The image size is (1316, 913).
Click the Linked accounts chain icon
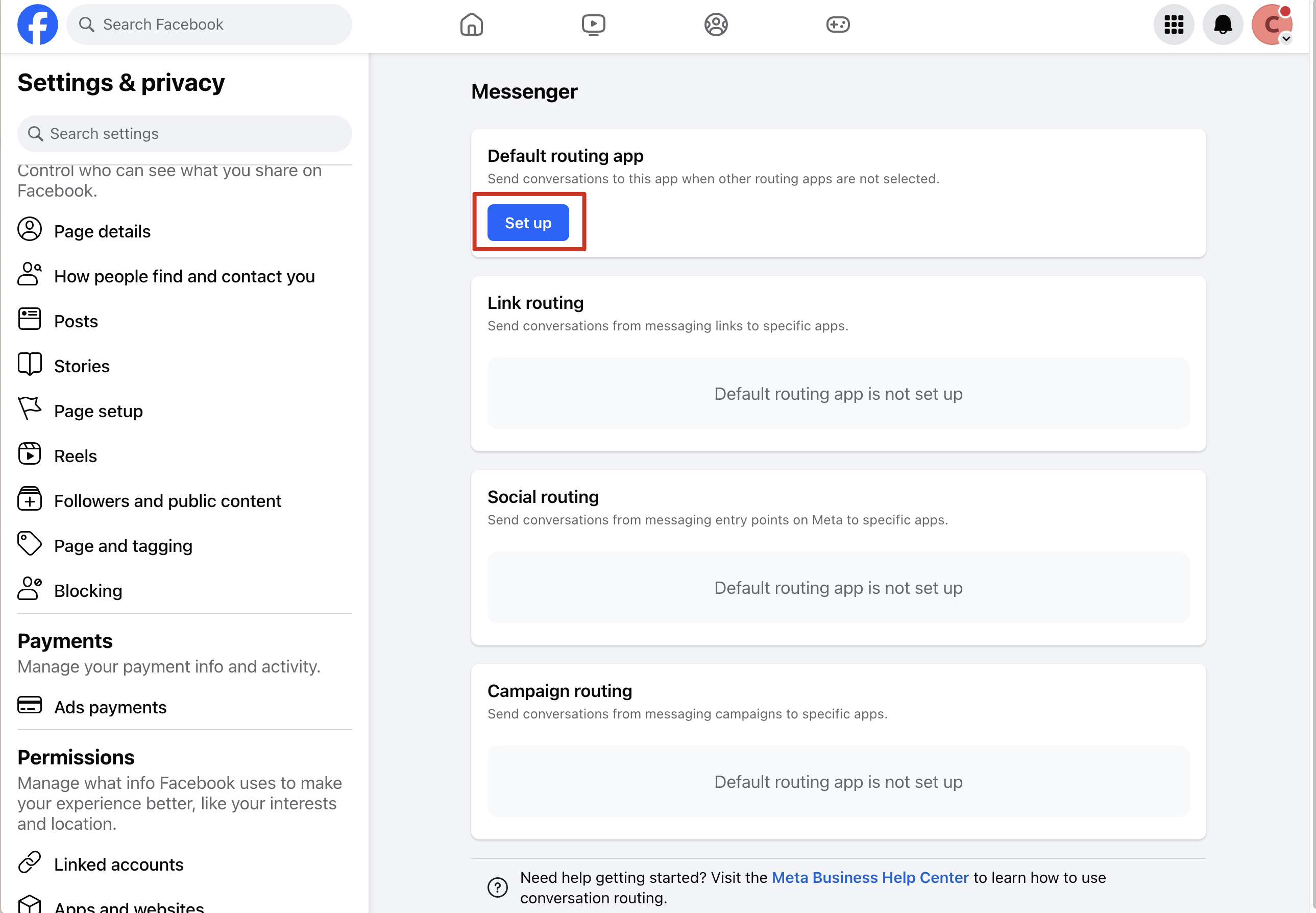click(30, 862)
